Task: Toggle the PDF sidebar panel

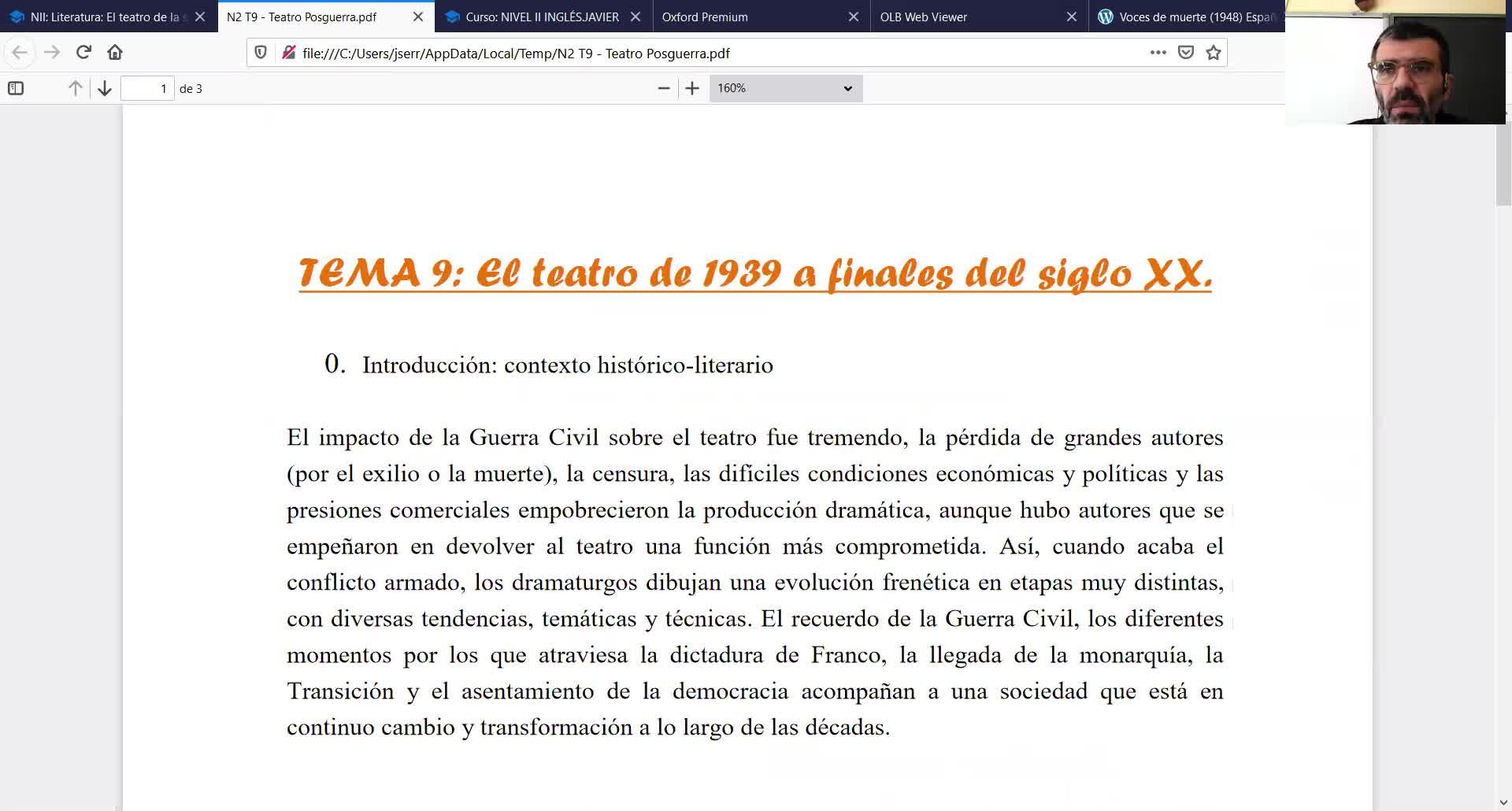Action: [16, 88]
